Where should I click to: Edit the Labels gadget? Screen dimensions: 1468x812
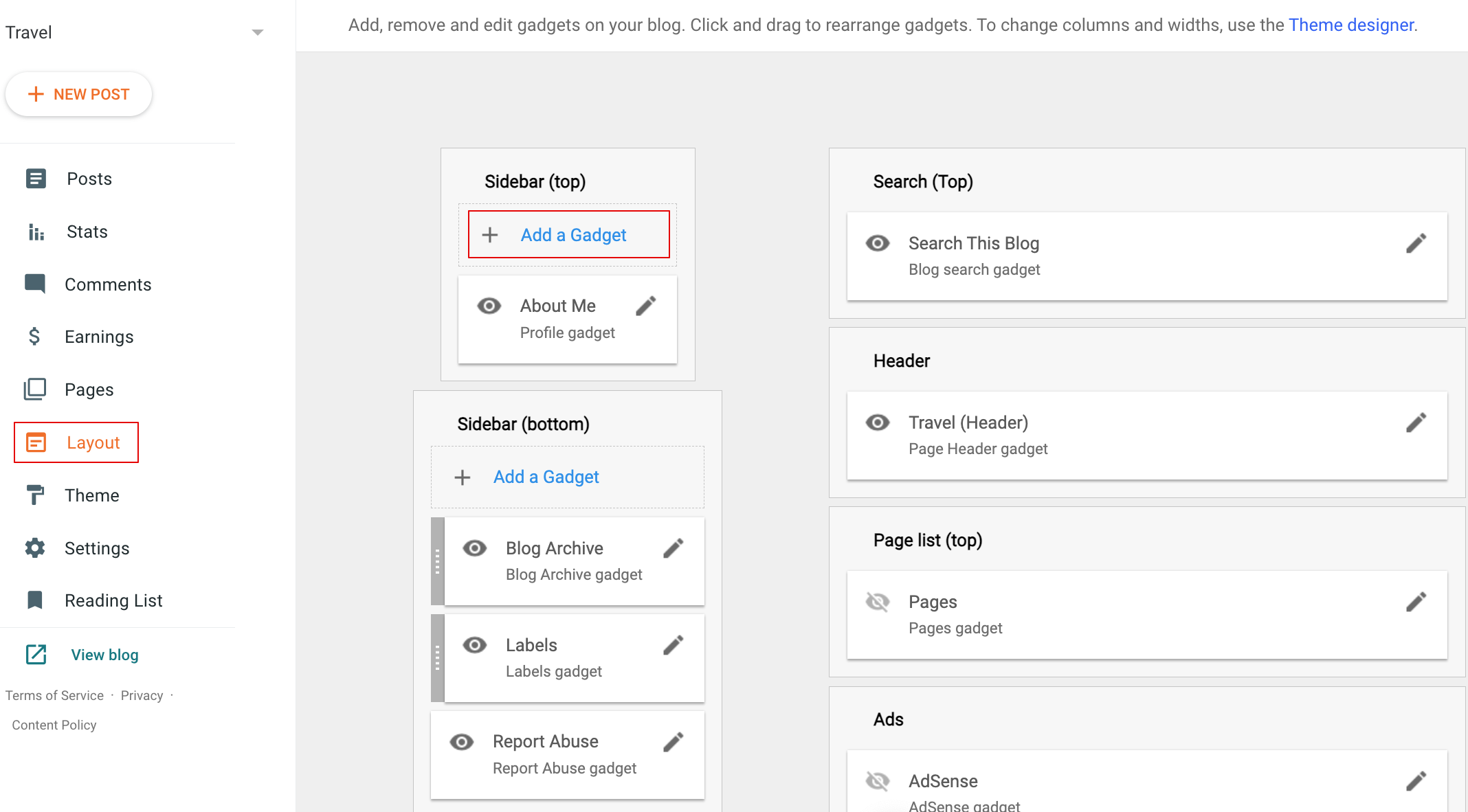click(x=674, y=645)
